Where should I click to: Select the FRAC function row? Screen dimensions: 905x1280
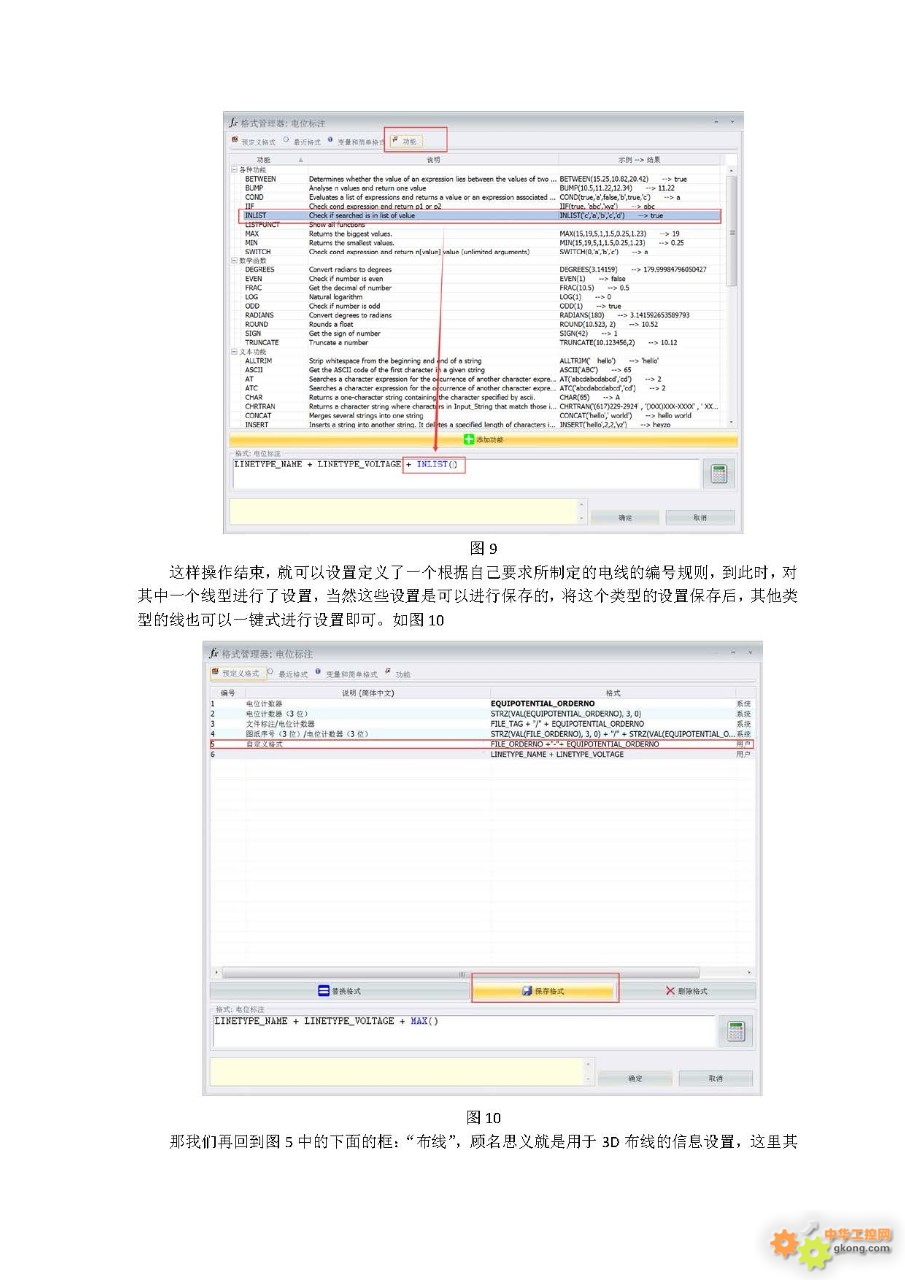click(x=482, y=288)
